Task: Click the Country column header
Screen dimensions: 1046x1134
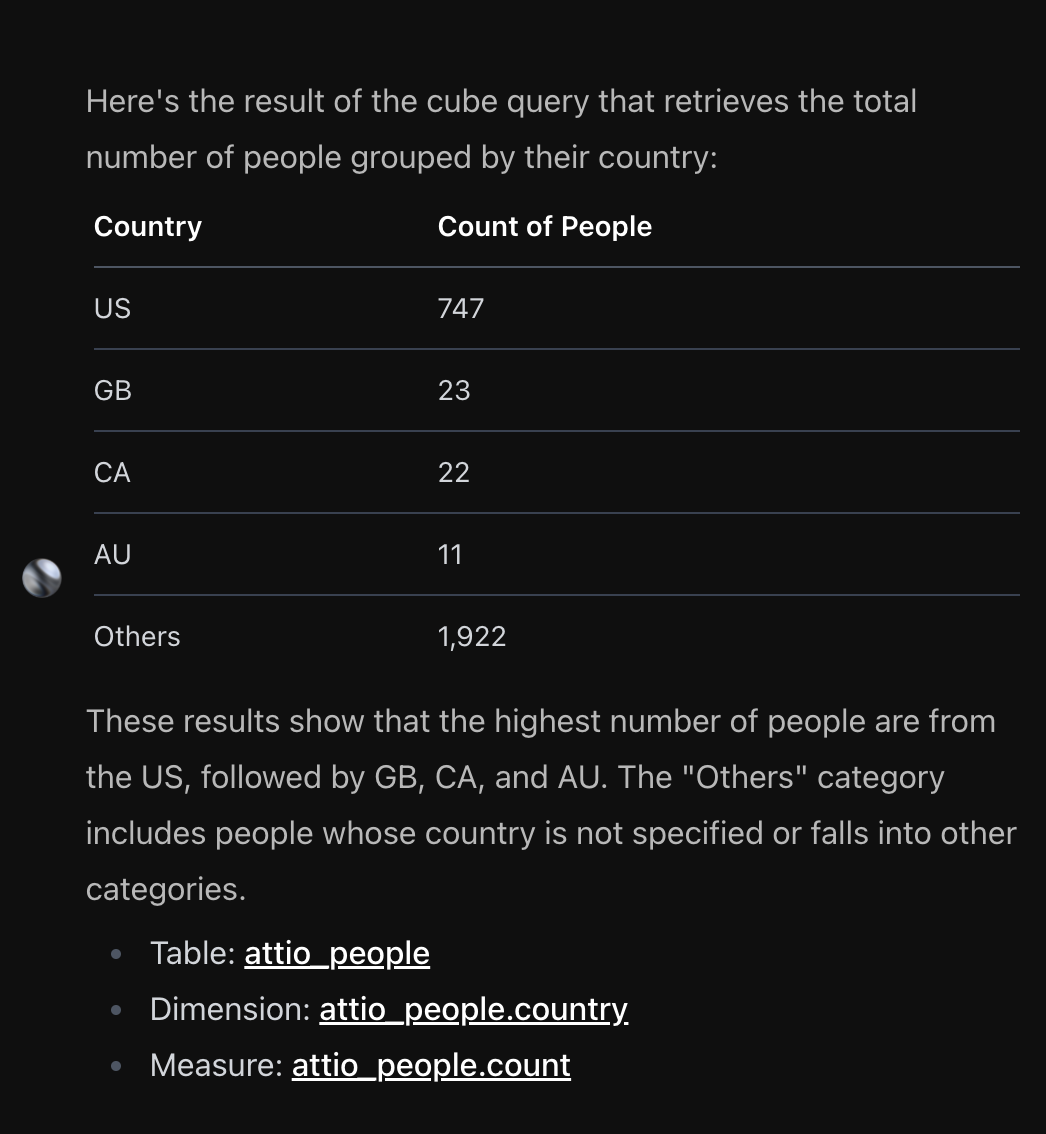Action: point(148,226)
